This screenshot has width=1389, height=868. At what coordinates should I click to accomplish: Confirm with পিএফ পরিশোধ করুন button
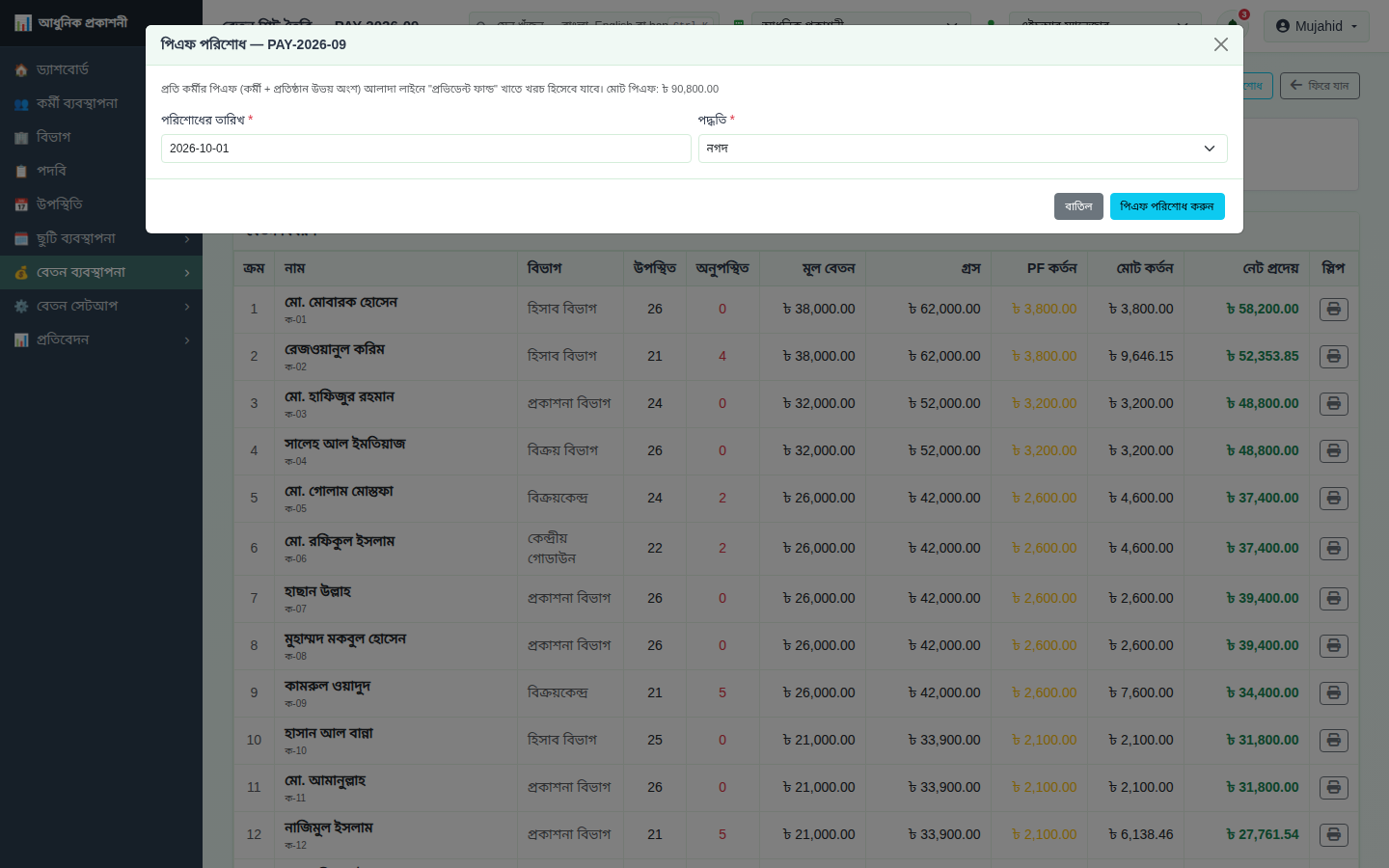click(x=1167, y=206)
